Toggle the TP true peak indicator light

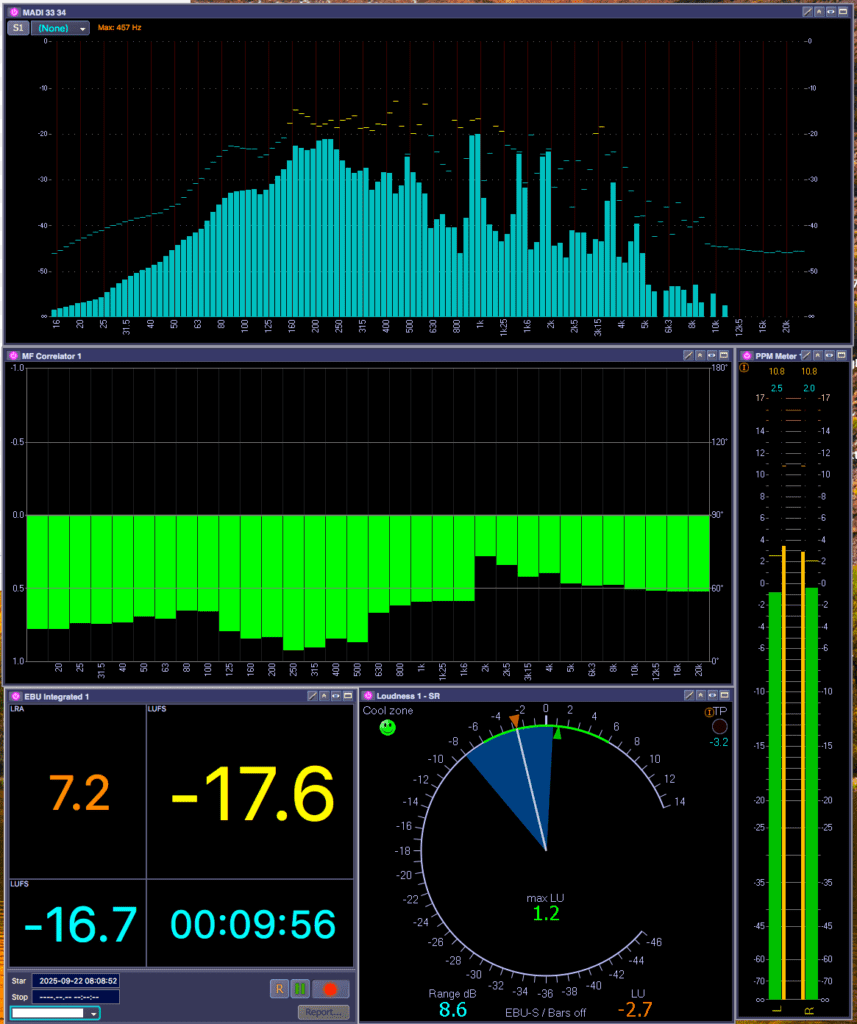click(718, 727)
